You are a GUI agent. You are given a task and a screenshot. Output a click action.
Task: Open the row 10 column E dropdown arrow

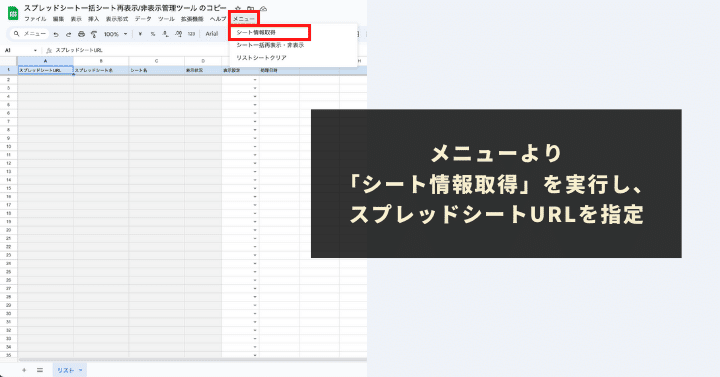(x=255, y=146)
